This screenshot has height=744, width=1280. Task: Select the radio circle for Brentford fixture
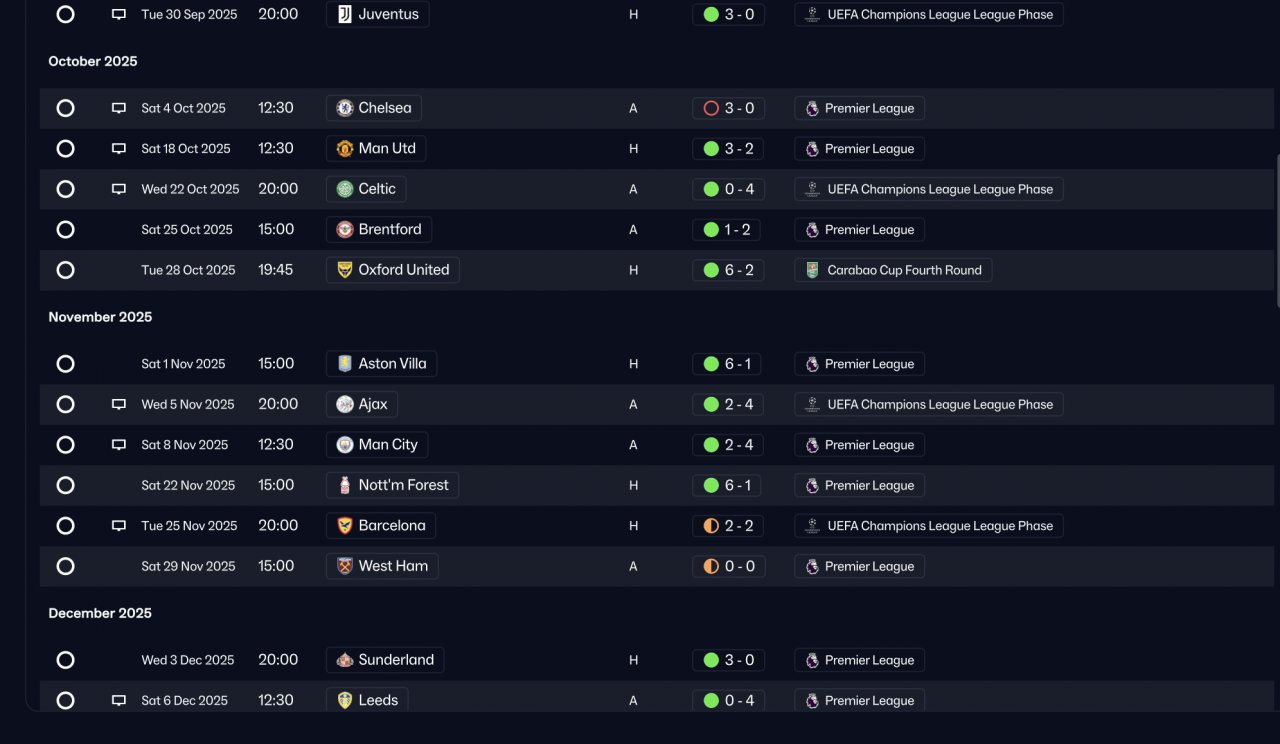(x=65, y=230)
